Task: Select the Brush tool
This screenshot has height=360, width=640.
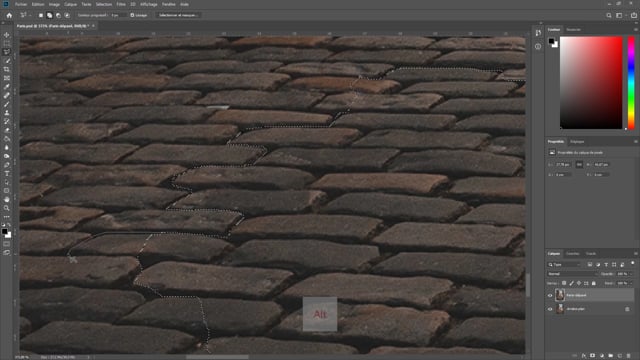Action: pyautogui.click(x=7, y=104)
